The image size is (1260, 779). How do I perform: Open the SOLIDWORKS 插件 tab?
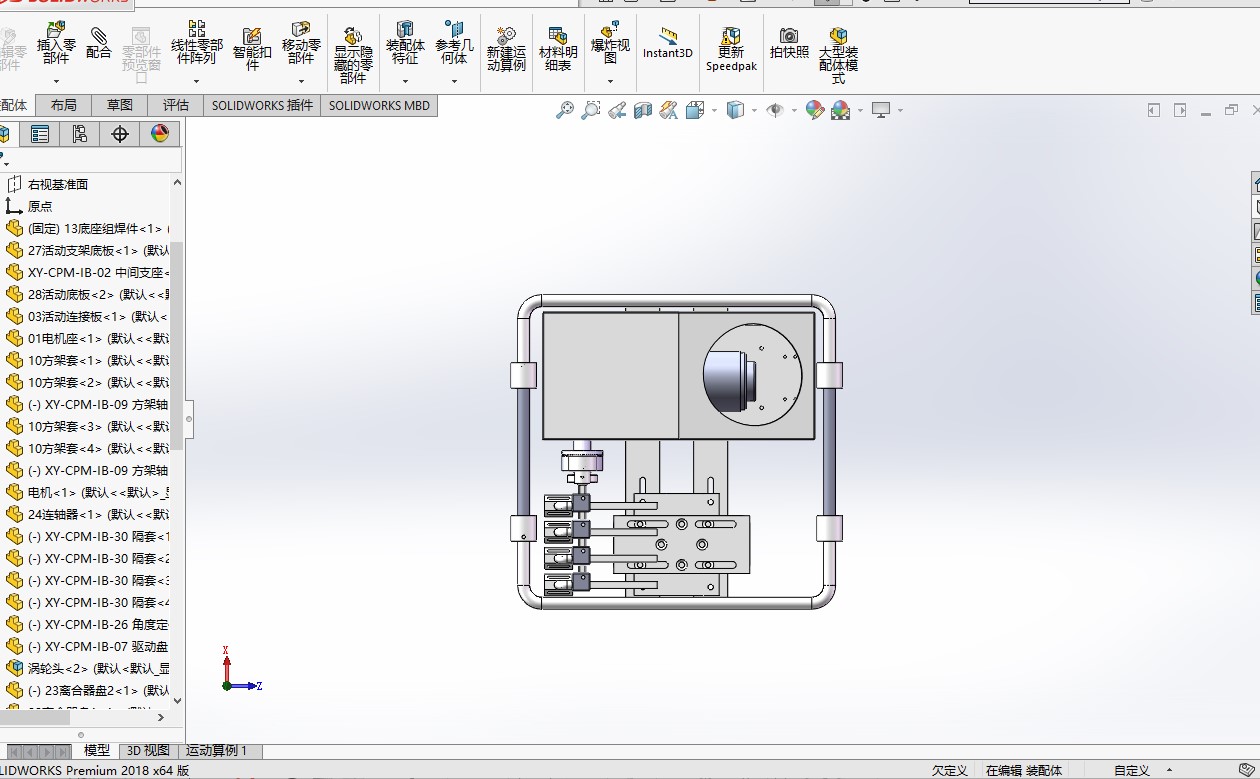(x=262, y=105)
